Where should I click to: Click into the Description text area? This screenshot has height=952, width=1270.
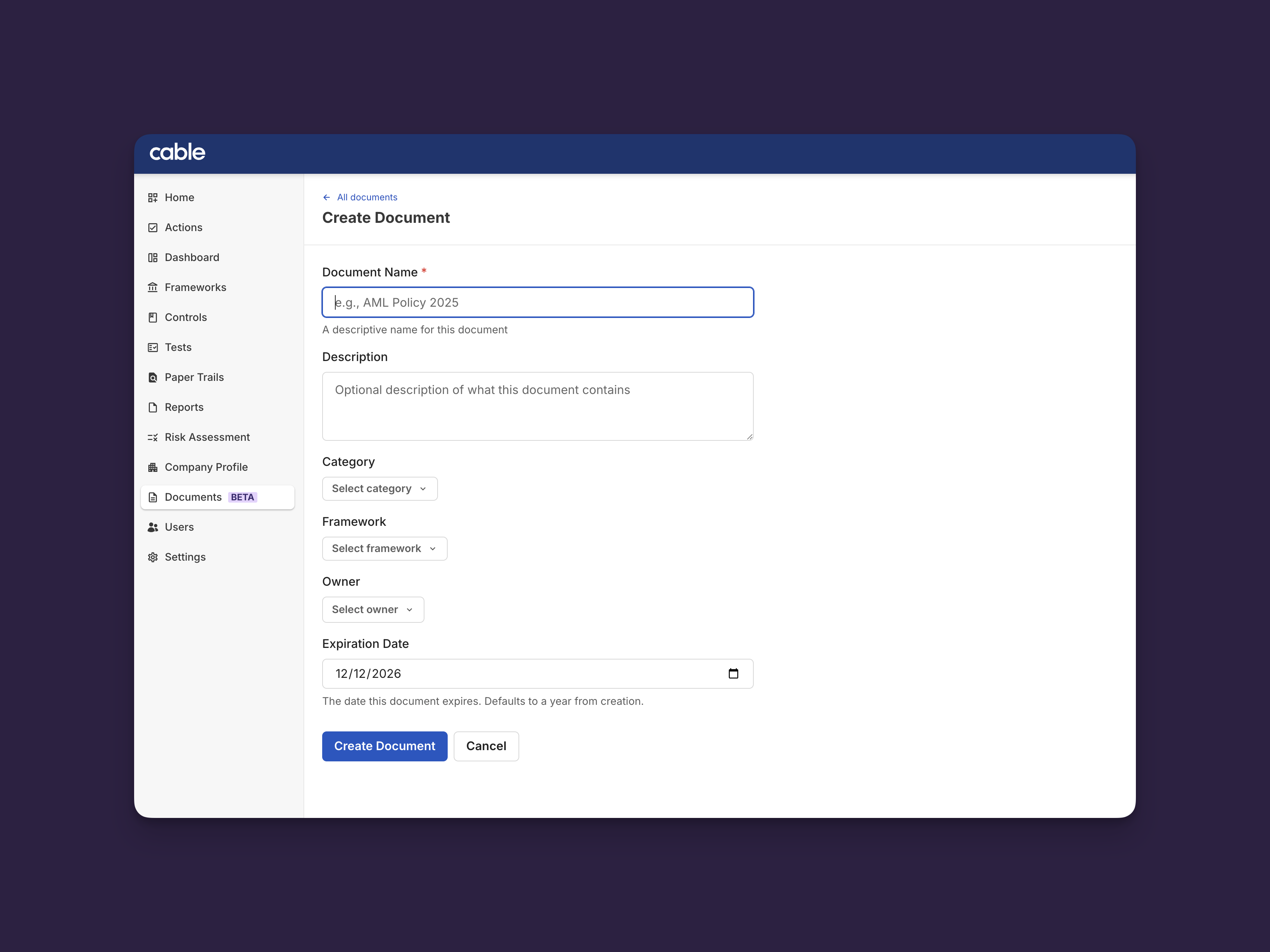pyautogui.click(x=537, y=406)
